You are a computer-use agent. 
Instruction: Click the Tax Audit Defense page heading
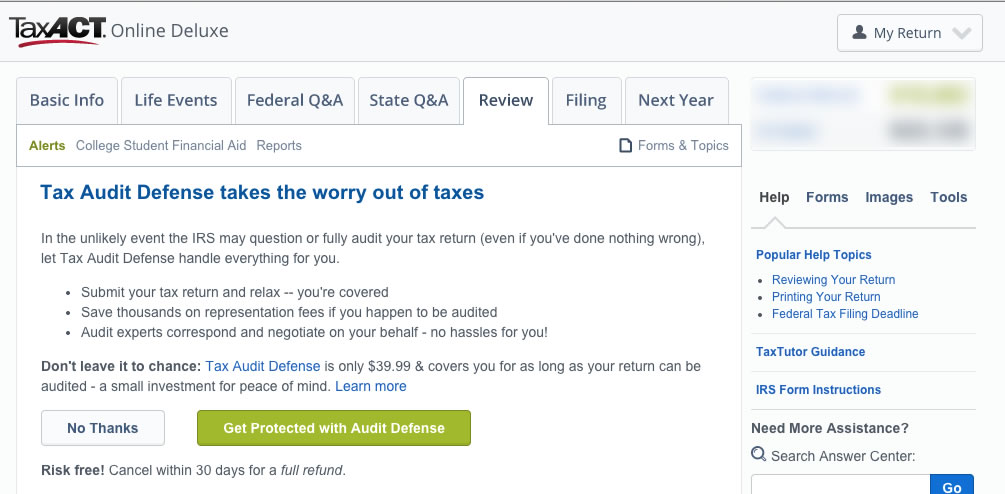tap(262, 192)
